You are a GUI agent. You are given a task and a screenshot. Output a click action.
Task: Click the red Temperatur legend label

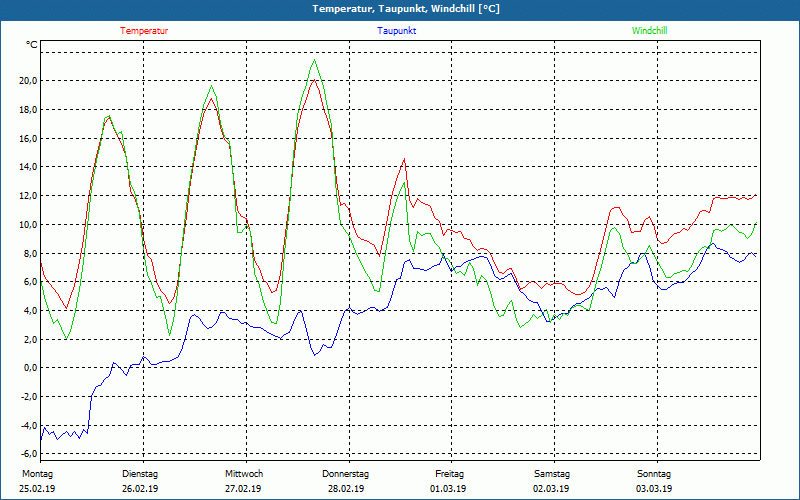(x=144, y=31)
